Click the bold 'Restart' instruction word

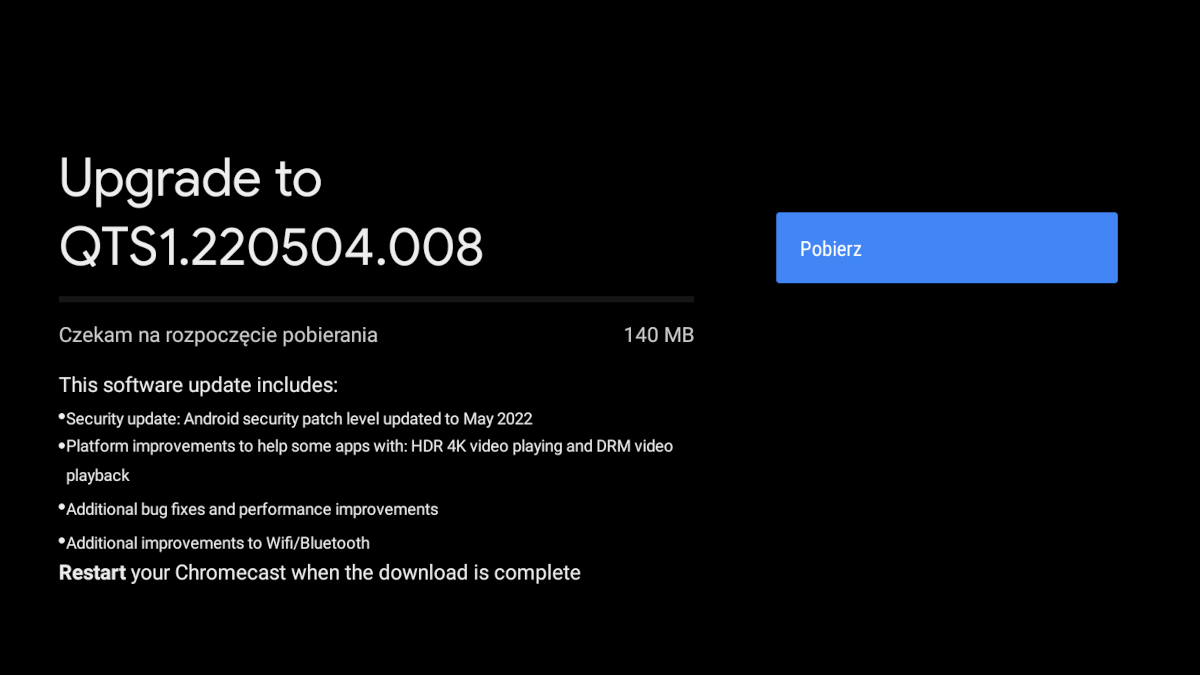pos(91,572)
